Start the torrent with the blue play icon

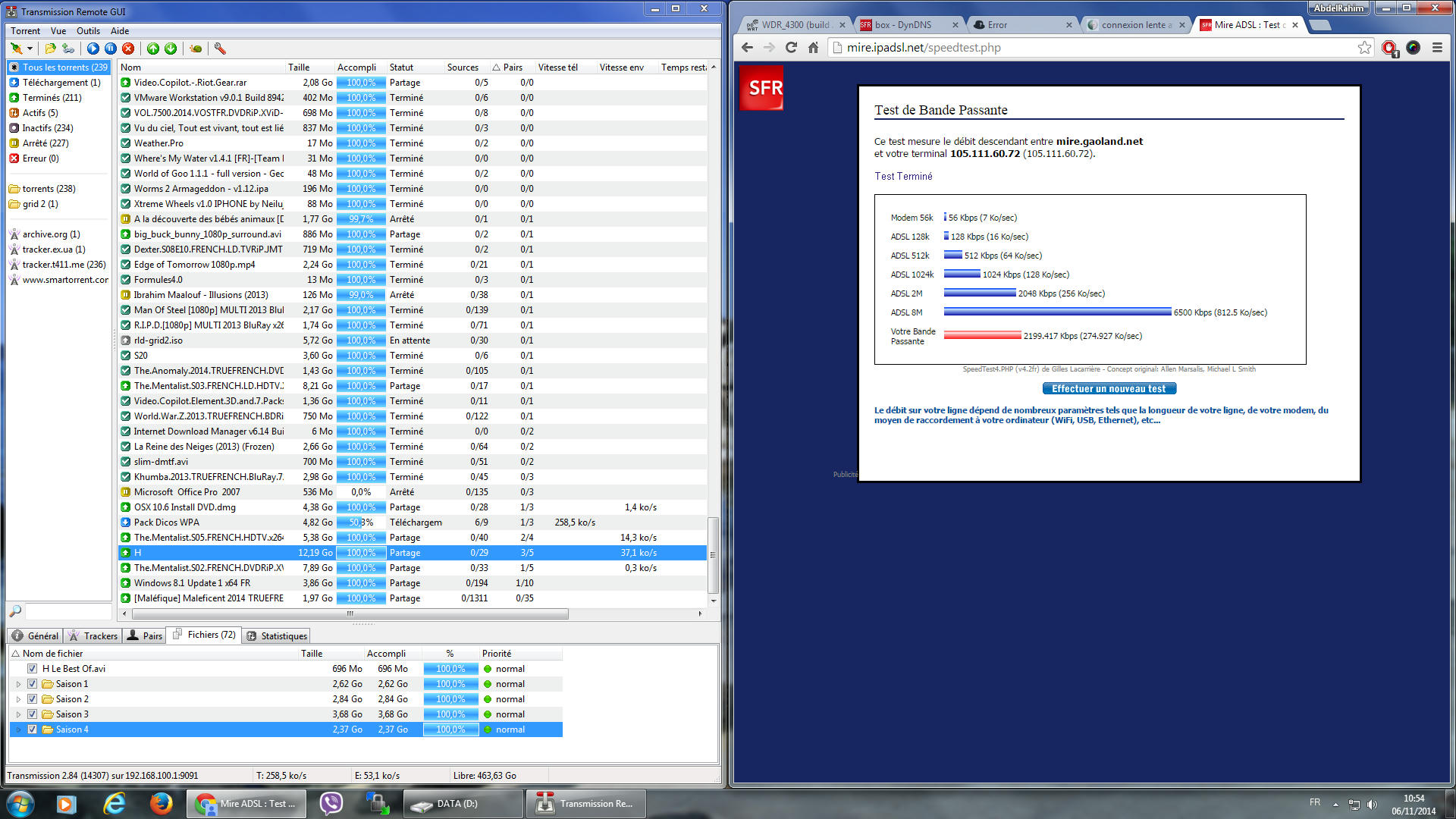coord(93,49)
